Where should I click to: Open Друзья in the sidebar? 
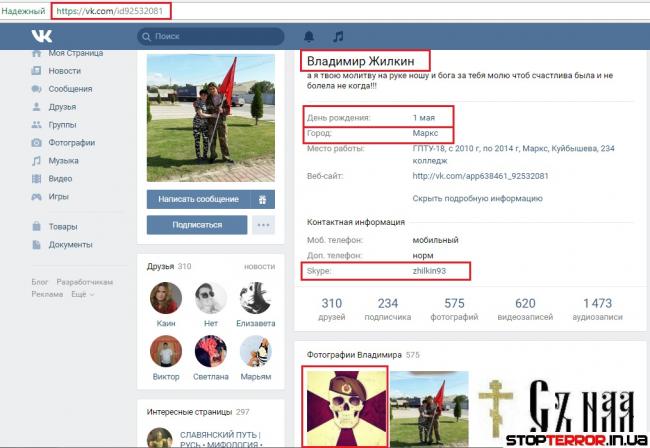click(62, 107)
